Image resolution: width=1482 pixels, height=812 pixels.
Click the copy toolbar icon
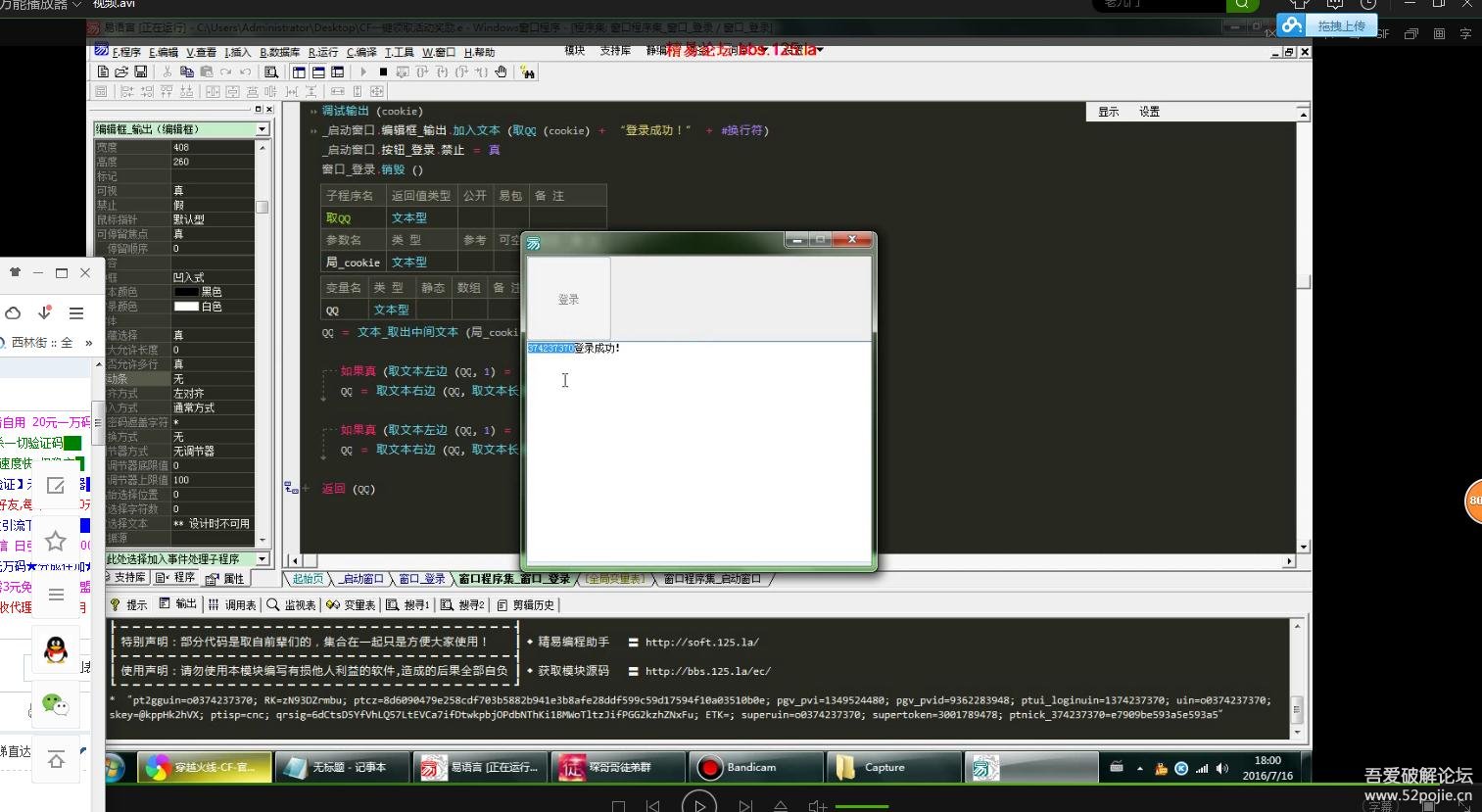186,72
